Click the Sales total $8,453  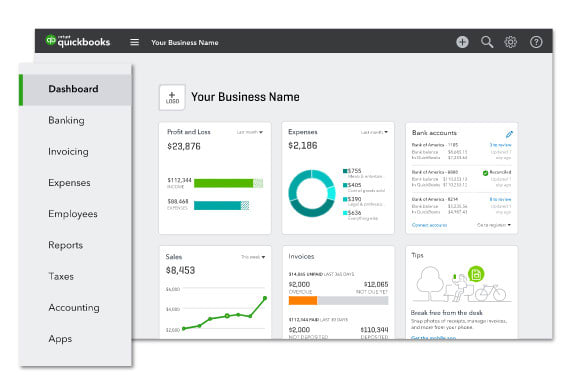(x=180, y=271)
